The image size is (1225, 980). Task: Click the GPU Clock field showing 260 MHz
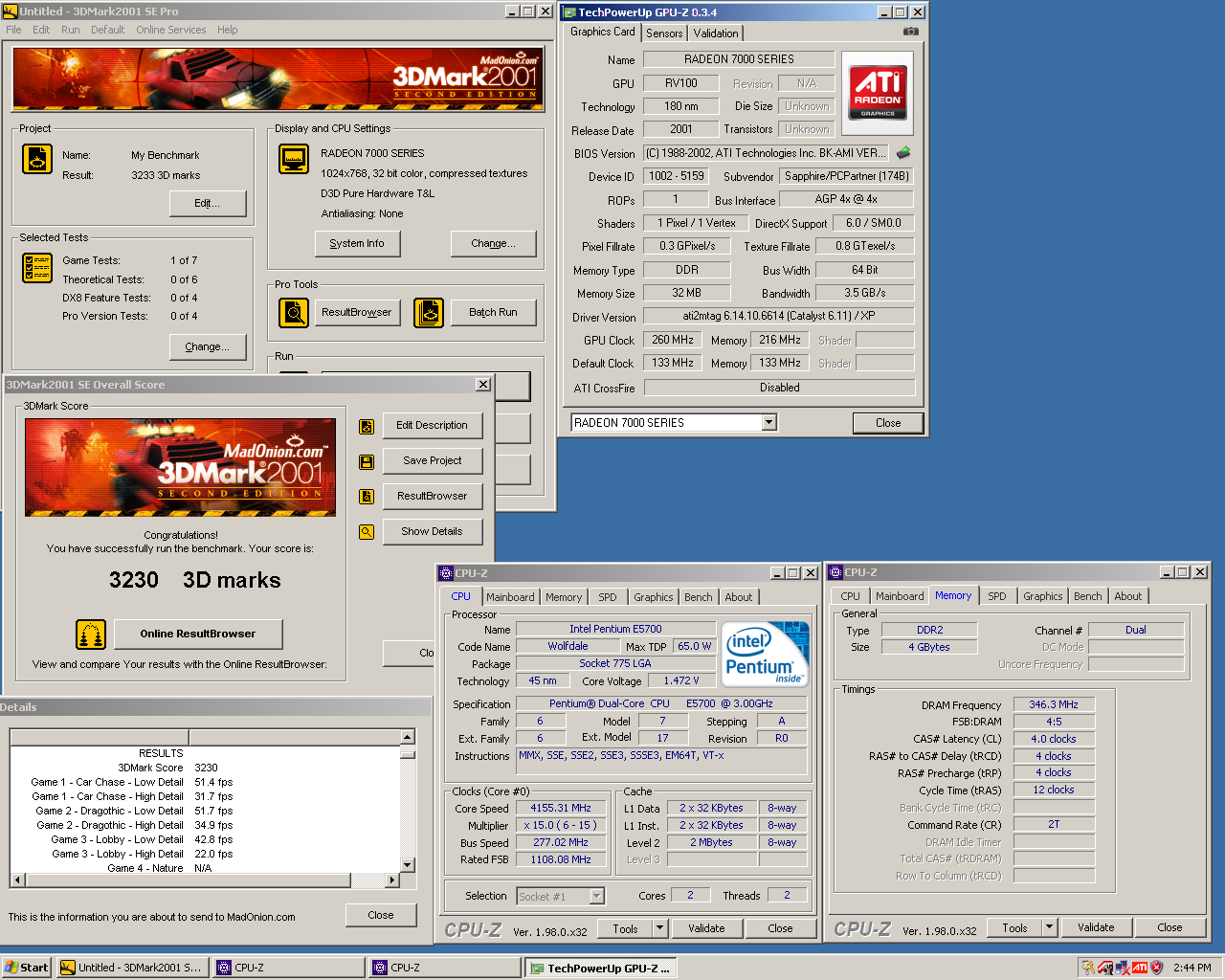(x=673, y=341)
